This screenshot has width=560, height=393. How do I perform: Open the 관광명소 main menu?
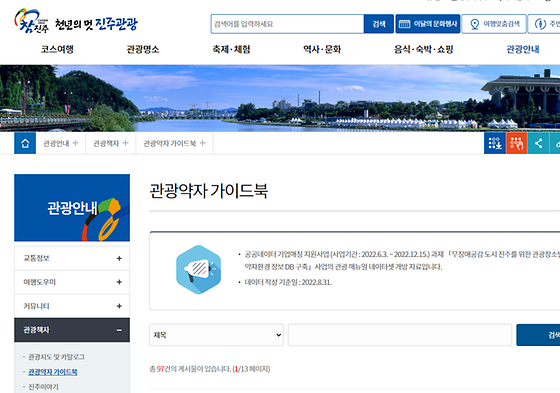(x=143, y=49)
